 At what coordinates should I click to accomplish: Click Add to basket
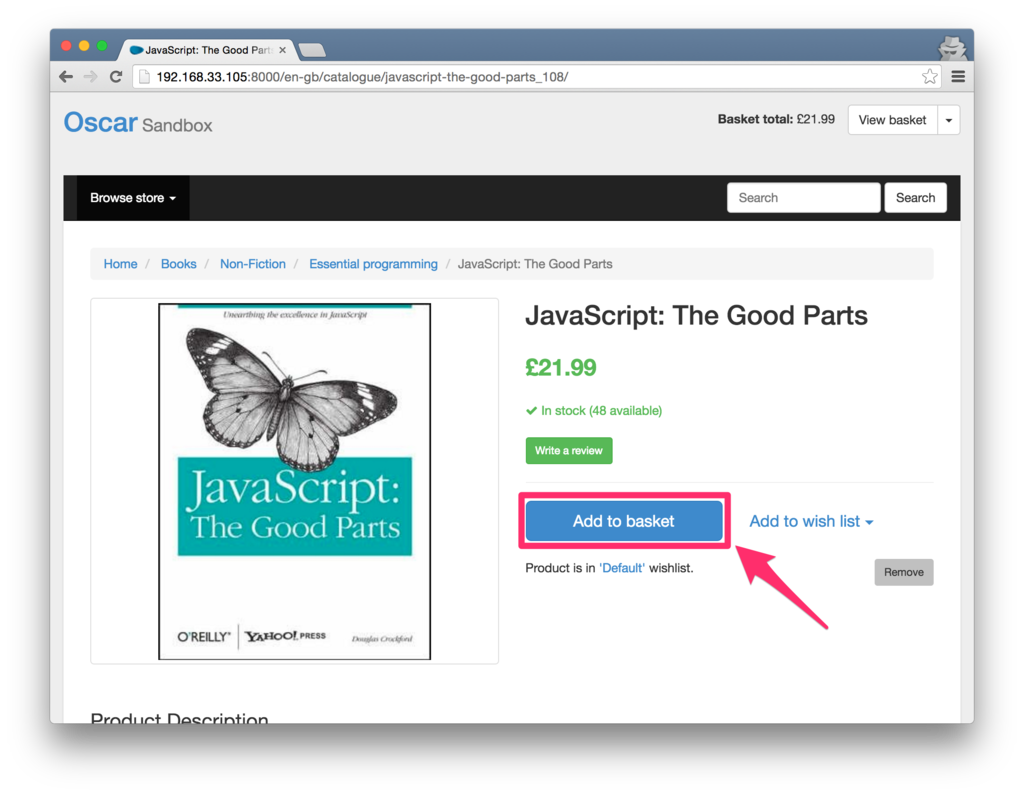coord(624,521)
